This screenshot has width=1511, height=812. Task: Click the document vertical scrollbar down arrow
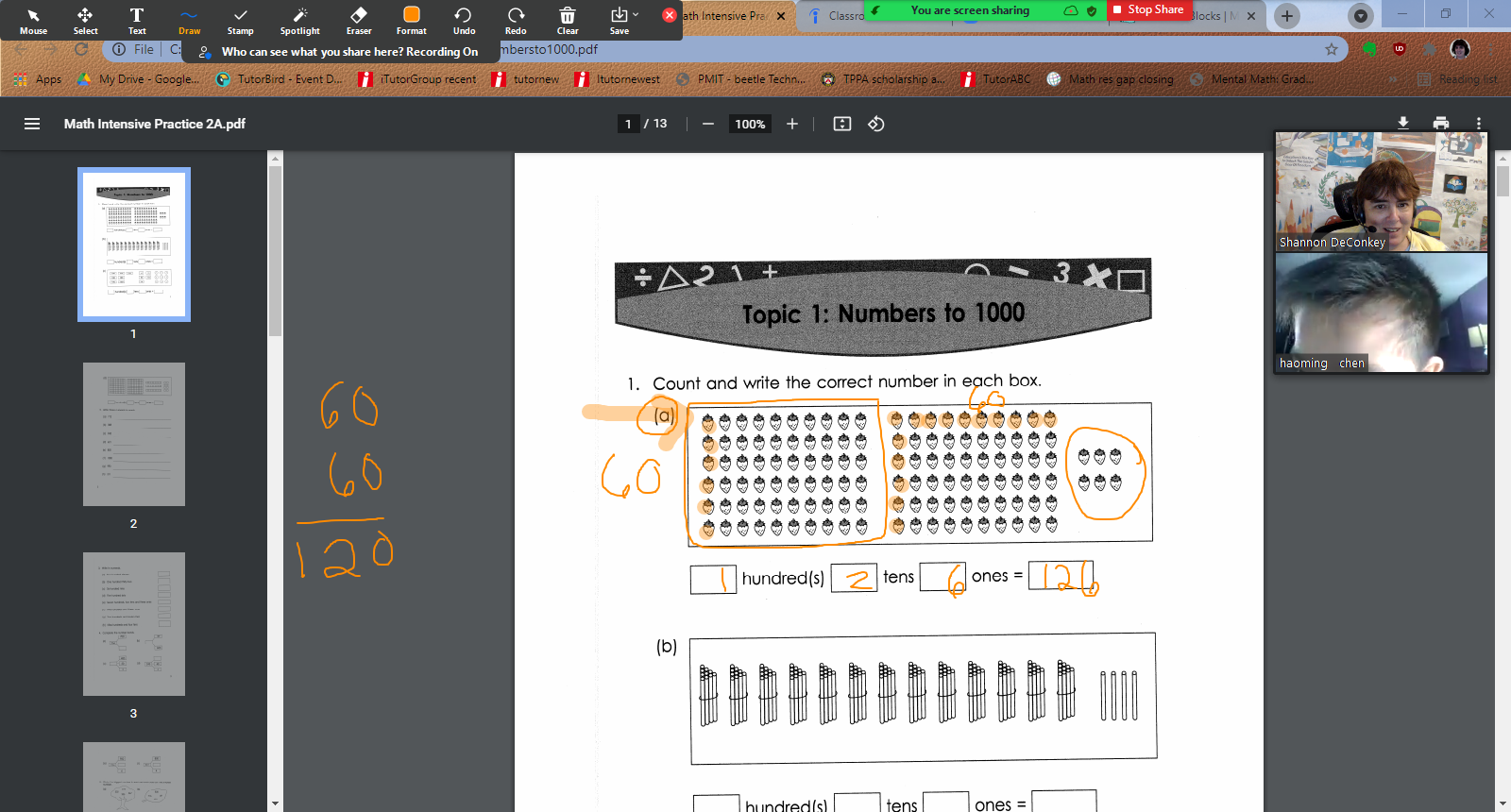(x=1503, y=804)
